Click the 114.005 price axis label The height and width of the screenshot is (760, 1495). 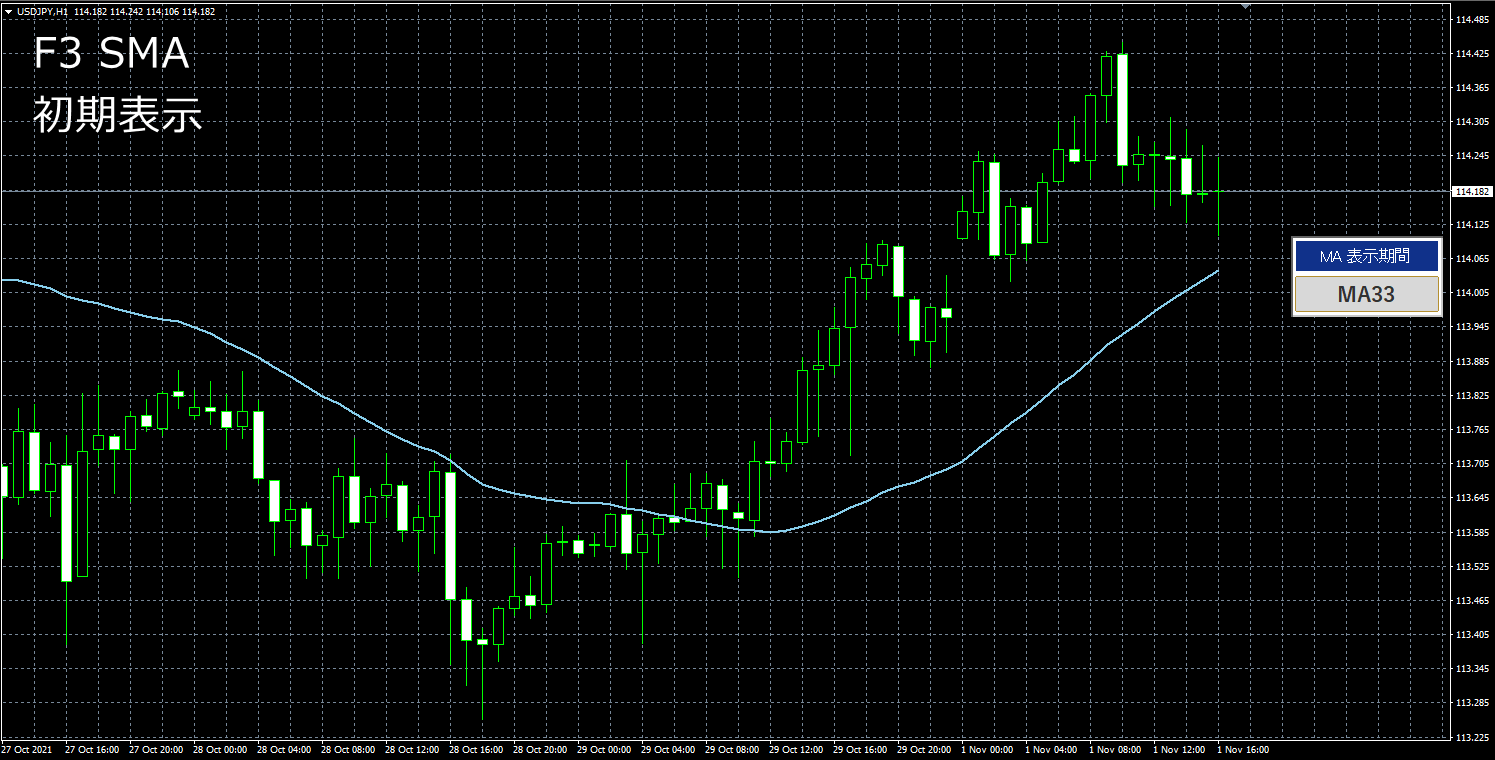point(1469,293)
